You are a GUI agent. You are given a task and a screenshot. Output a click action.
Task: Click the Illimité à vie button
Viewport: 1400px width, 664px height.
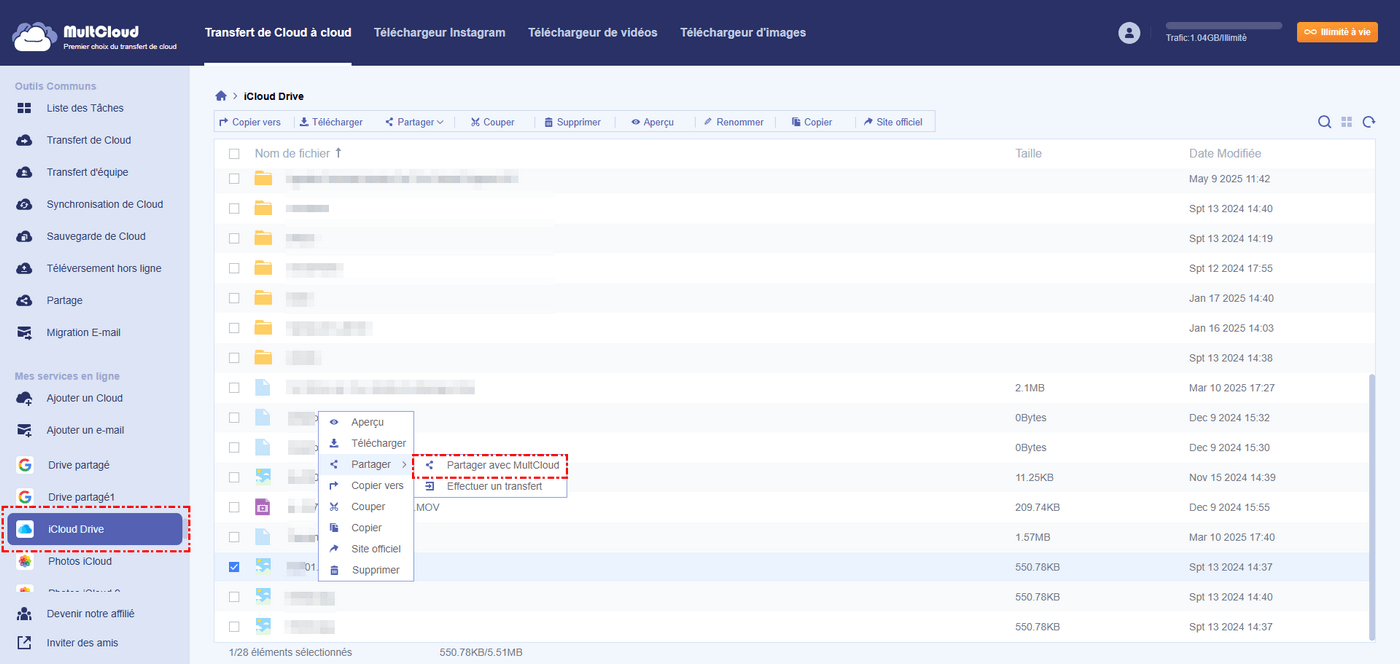click(x=1337, y=32)
